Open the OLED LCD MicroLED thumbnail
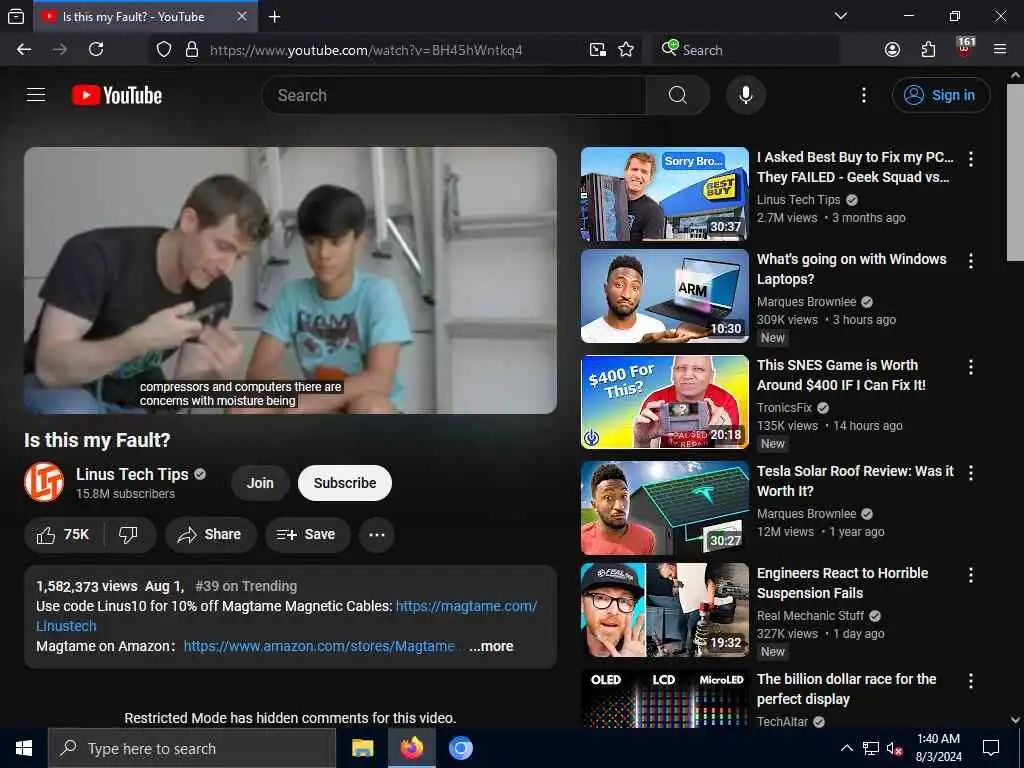 click(x=665, y=698)
